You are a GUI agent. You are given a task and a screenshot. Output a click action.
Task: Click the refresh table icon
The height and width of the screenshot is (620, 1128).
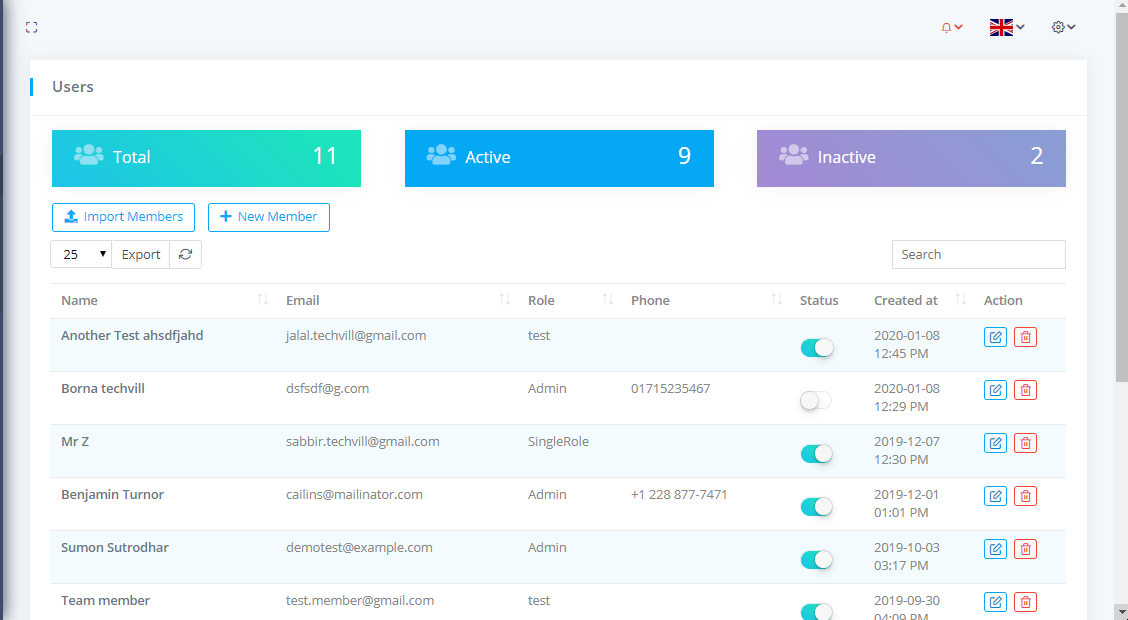(185, 255)
